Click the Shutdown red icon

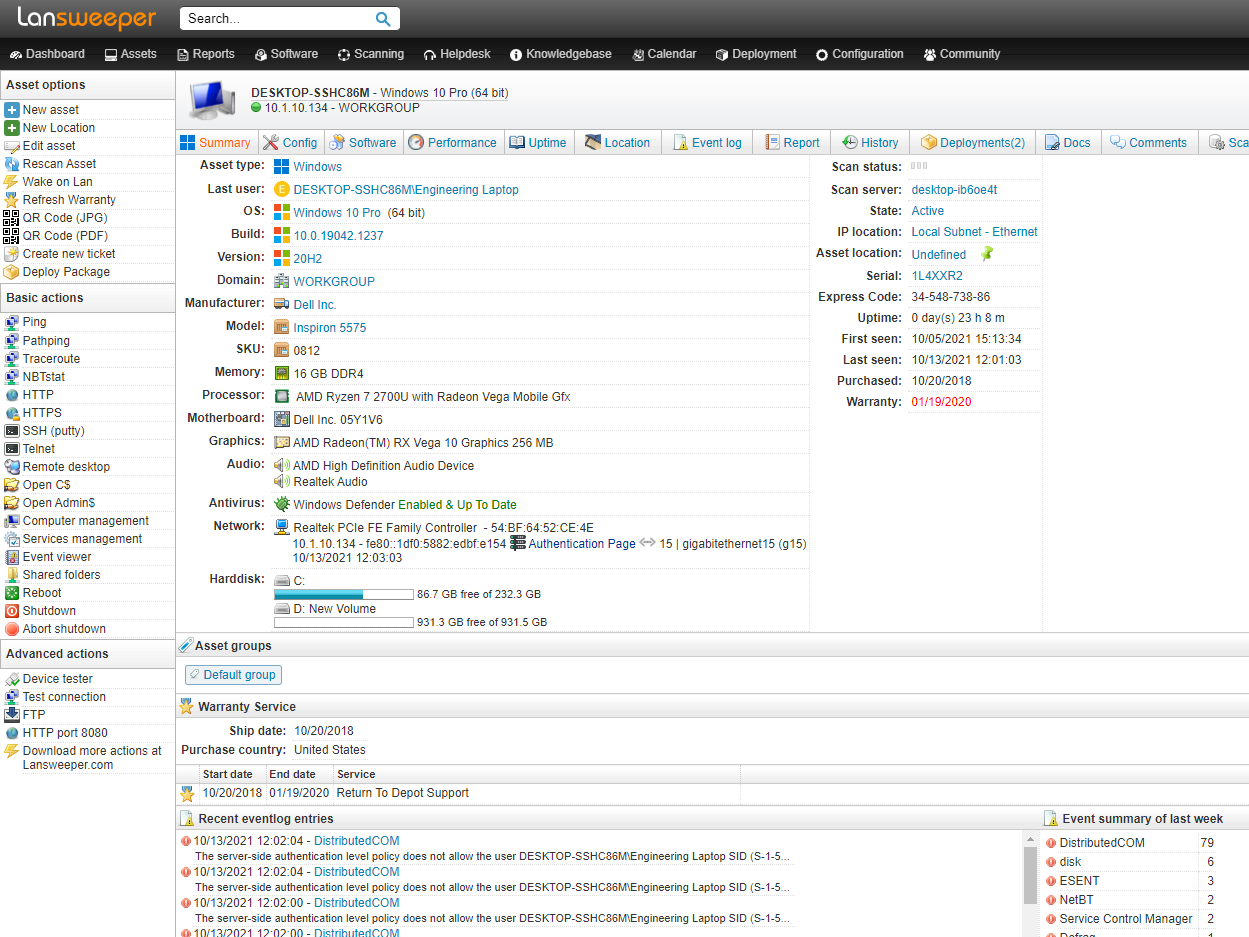coord(12,611)
